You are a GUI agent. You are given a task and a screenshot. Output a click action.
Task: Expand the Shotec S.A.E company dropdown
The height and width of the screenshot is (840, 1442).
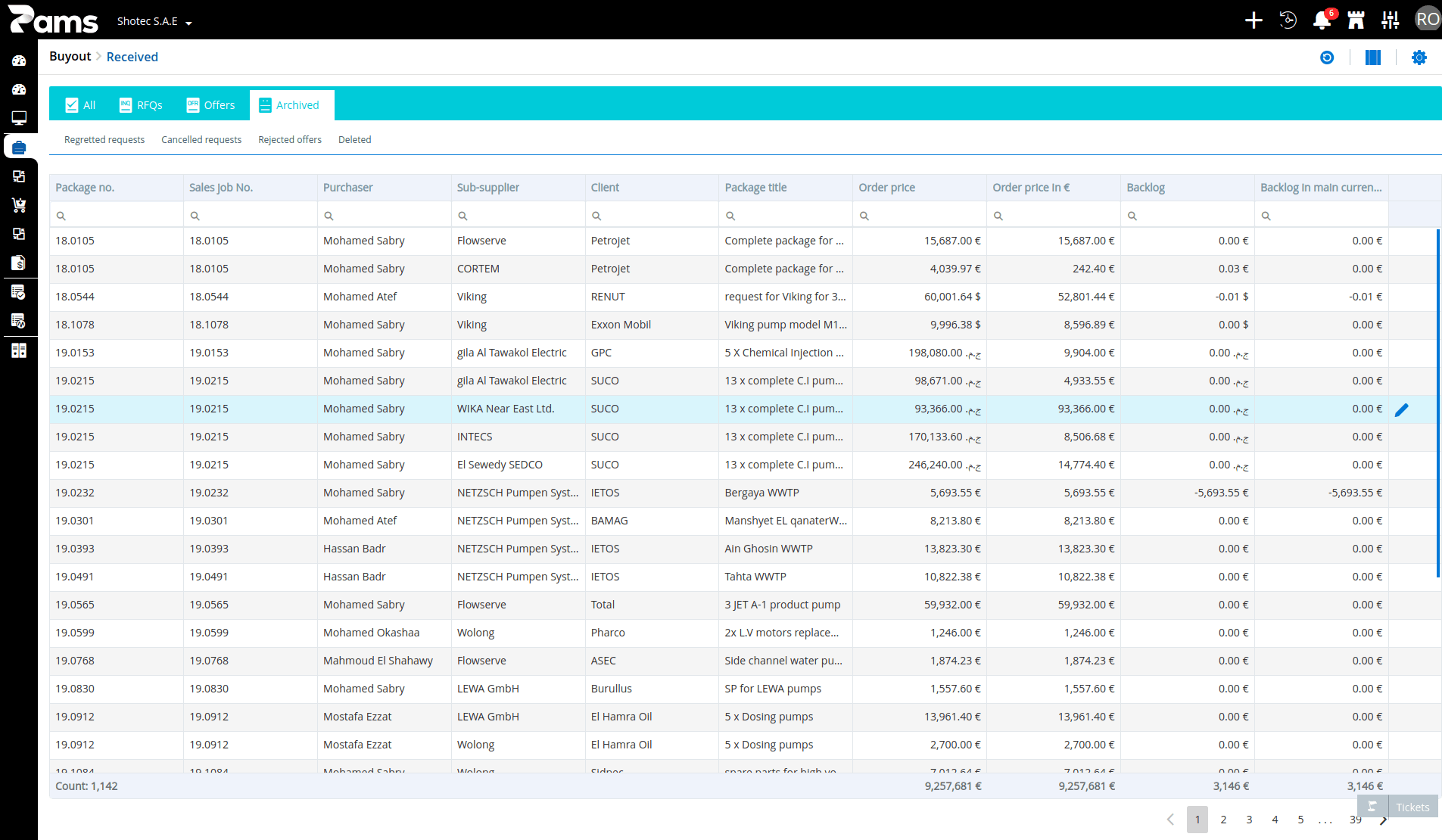154,21
